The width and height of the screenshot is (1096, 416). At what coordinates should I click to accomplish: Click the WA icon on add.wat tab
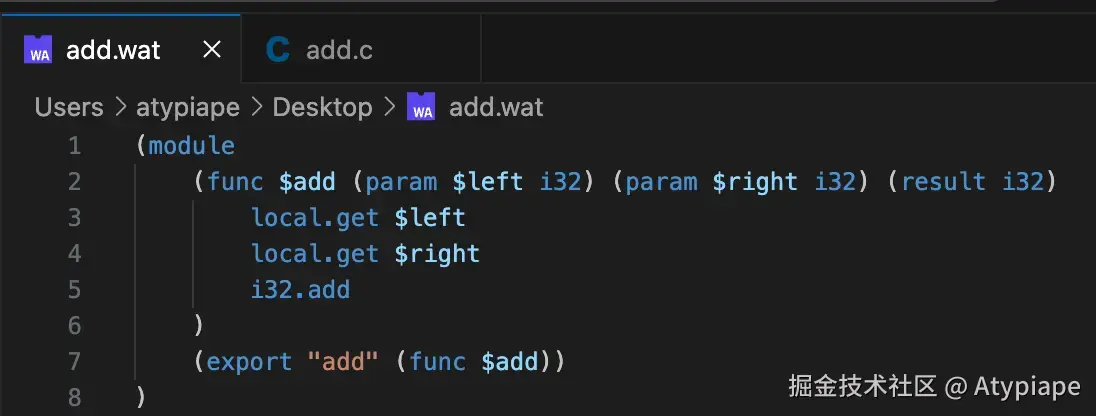[38, 49]
